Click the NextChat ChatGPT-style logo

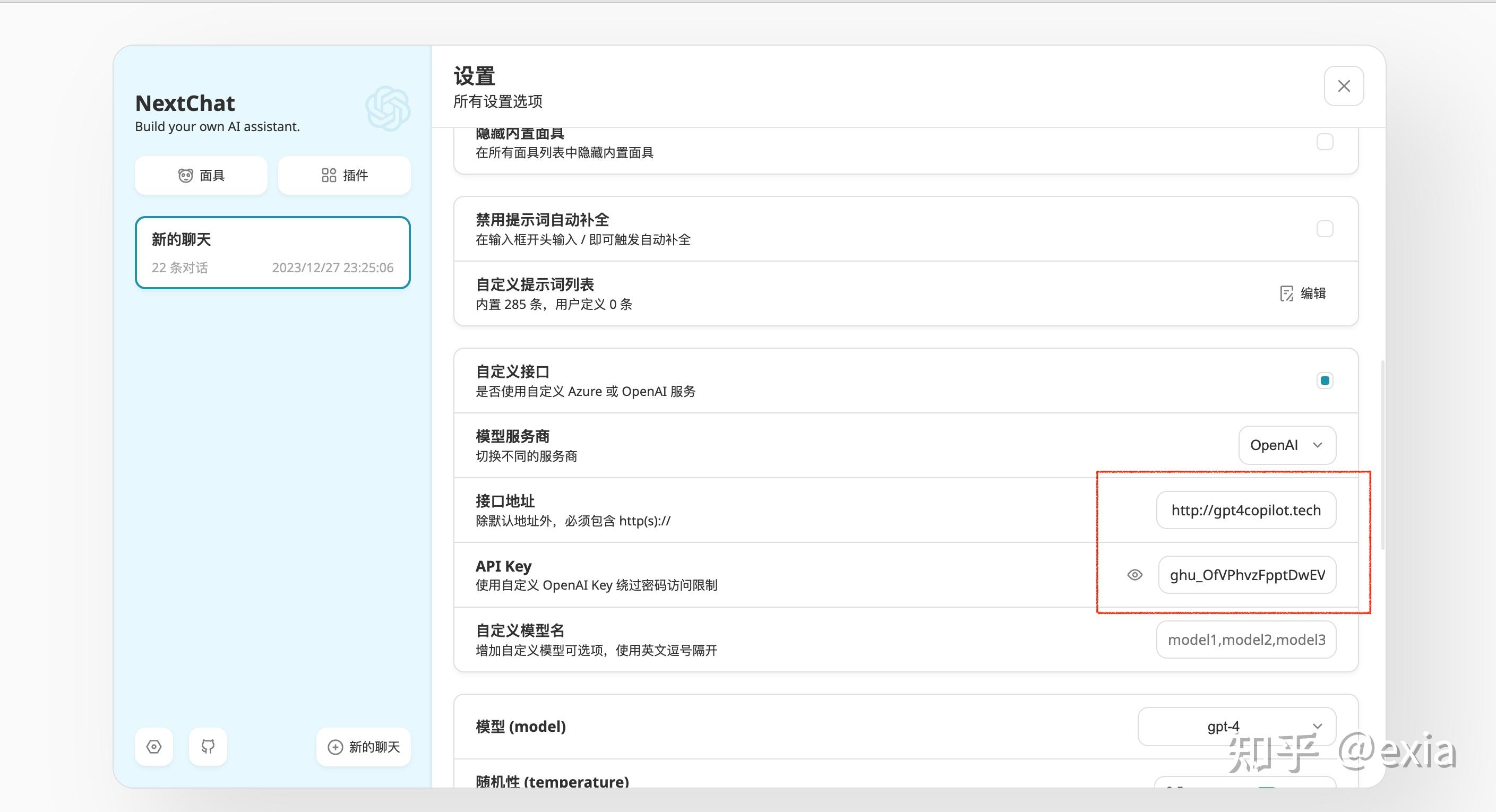(388, 108)
